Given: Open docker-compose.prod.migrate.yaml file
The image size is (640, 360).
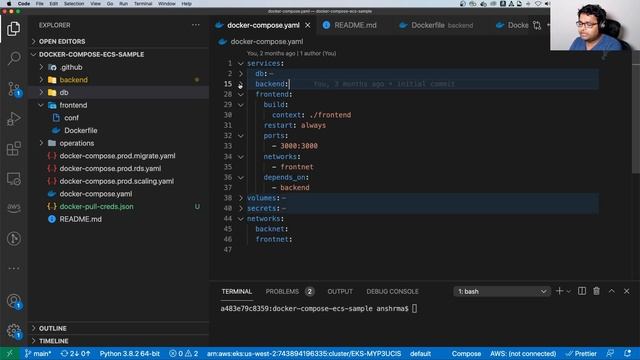Looking at the screenshot, I should 117,156.
